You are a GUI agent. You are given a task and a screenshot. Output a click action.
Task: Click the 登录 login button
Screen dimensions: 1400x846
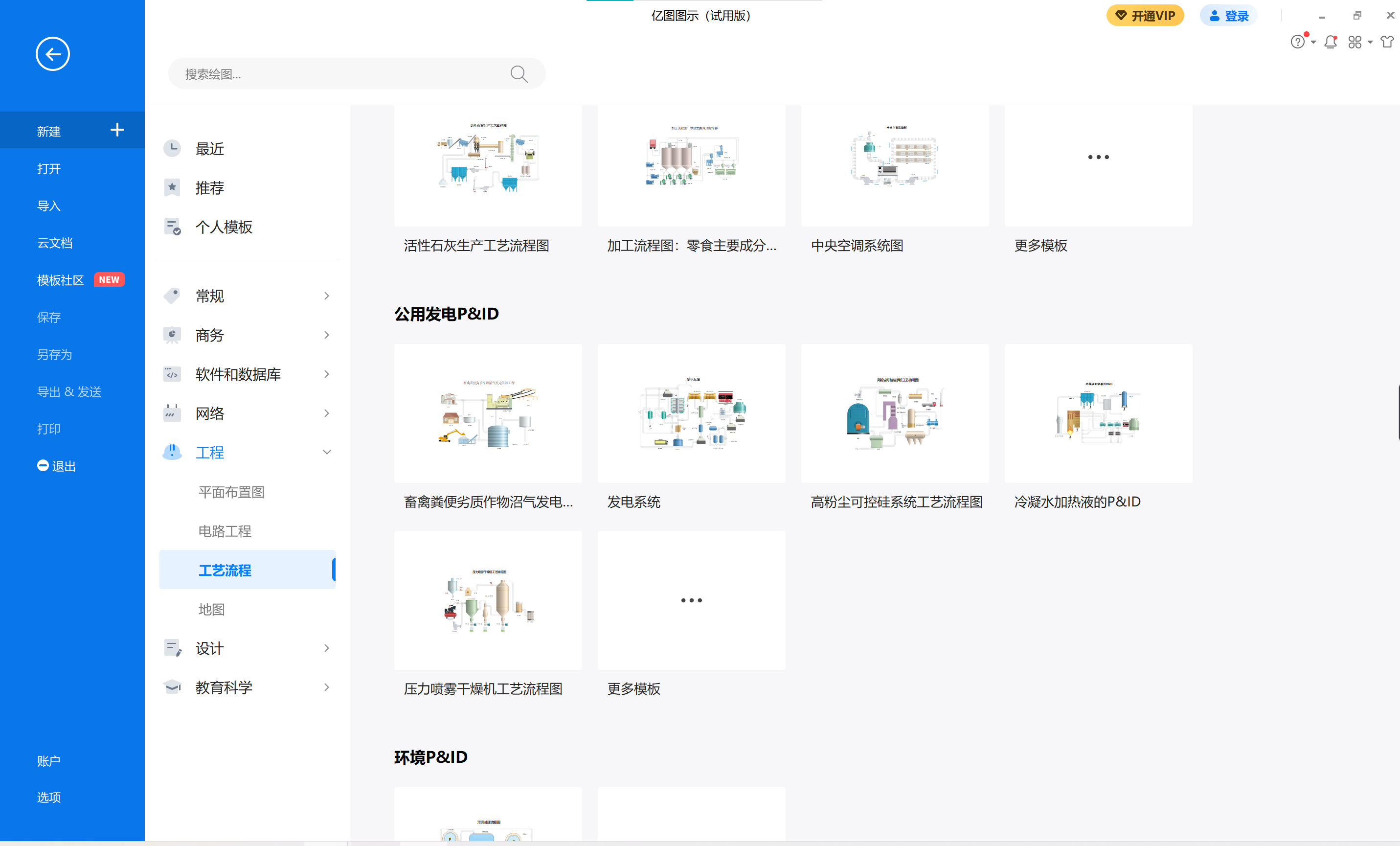1228,15
